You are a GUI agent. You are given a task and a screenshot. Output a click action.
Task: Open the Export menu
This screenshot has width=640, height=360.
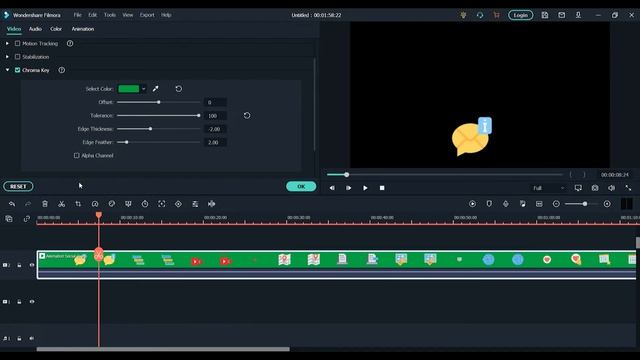(x=147, y=15)
